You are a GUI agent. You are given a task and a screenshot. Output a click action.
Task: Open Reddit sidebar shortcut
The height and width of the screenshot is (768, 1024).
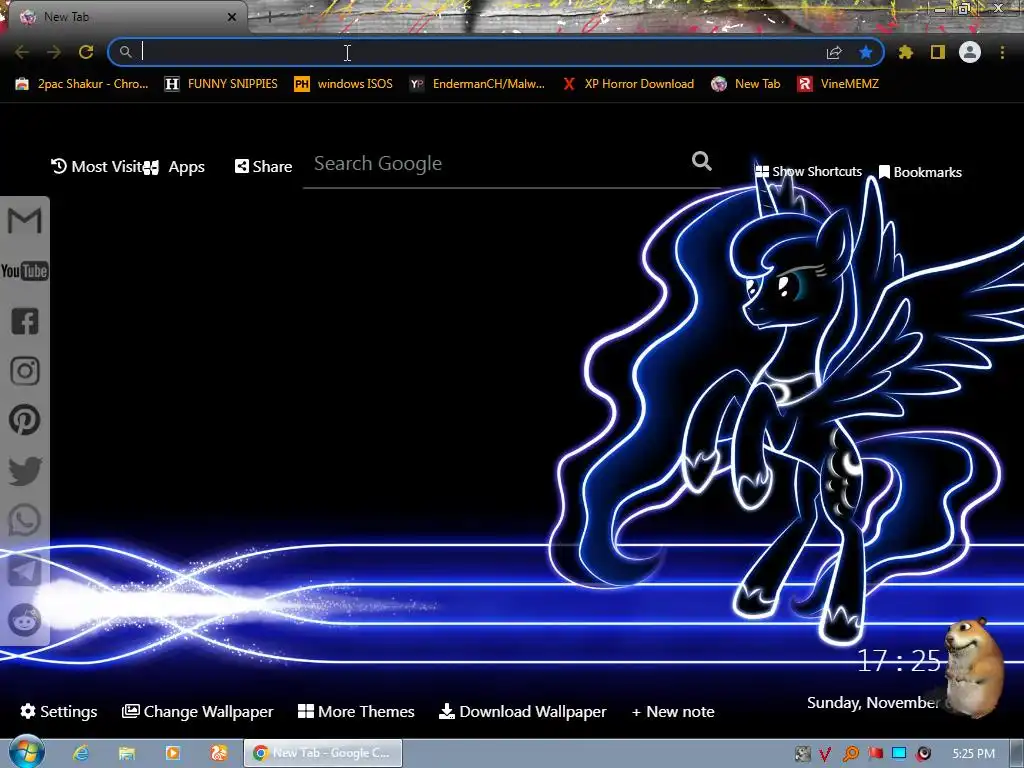[25, 620]
